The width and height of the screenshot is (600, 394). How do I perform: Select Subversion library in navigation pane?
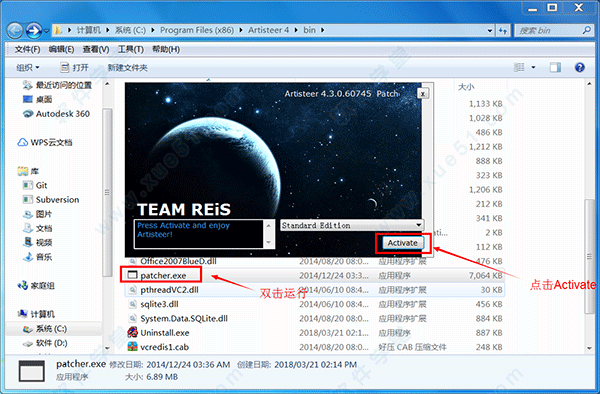click(51, 200)
